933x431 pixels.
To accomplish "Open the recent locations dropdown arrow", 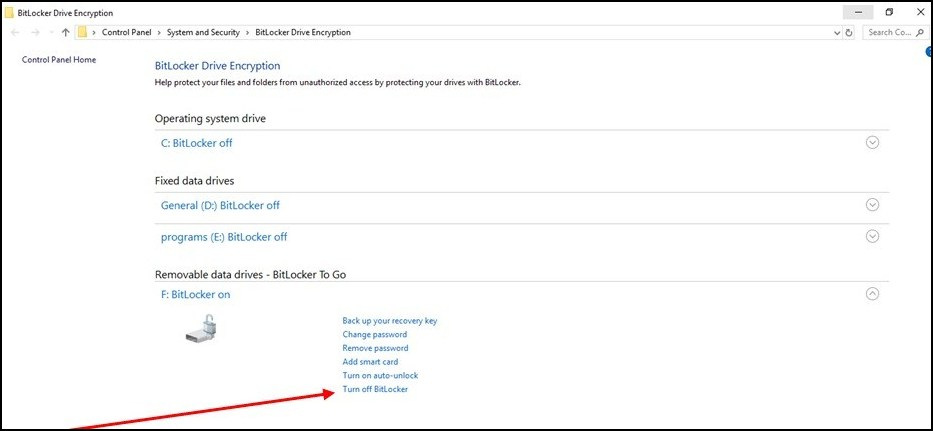I will [51, 33].
